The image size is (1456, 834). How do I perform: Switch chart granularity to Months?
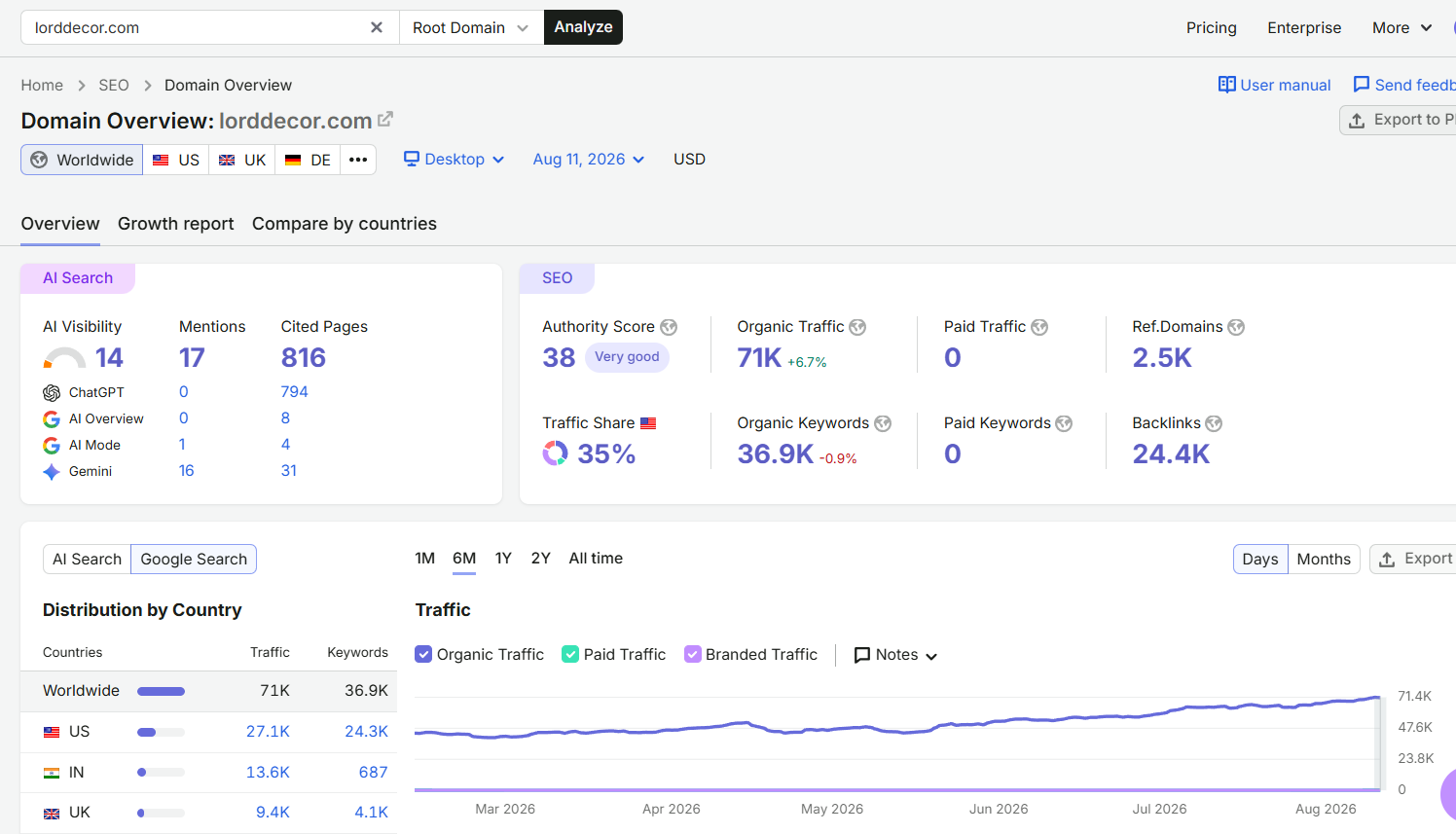click(x=1324, y=559)
